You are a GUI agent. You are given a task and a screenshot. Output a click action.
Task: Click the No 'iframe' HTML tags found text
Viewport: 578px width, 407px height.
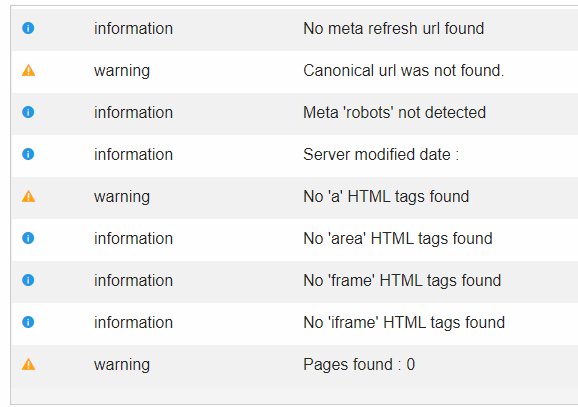pyautogui.click(x=404, y=323)
